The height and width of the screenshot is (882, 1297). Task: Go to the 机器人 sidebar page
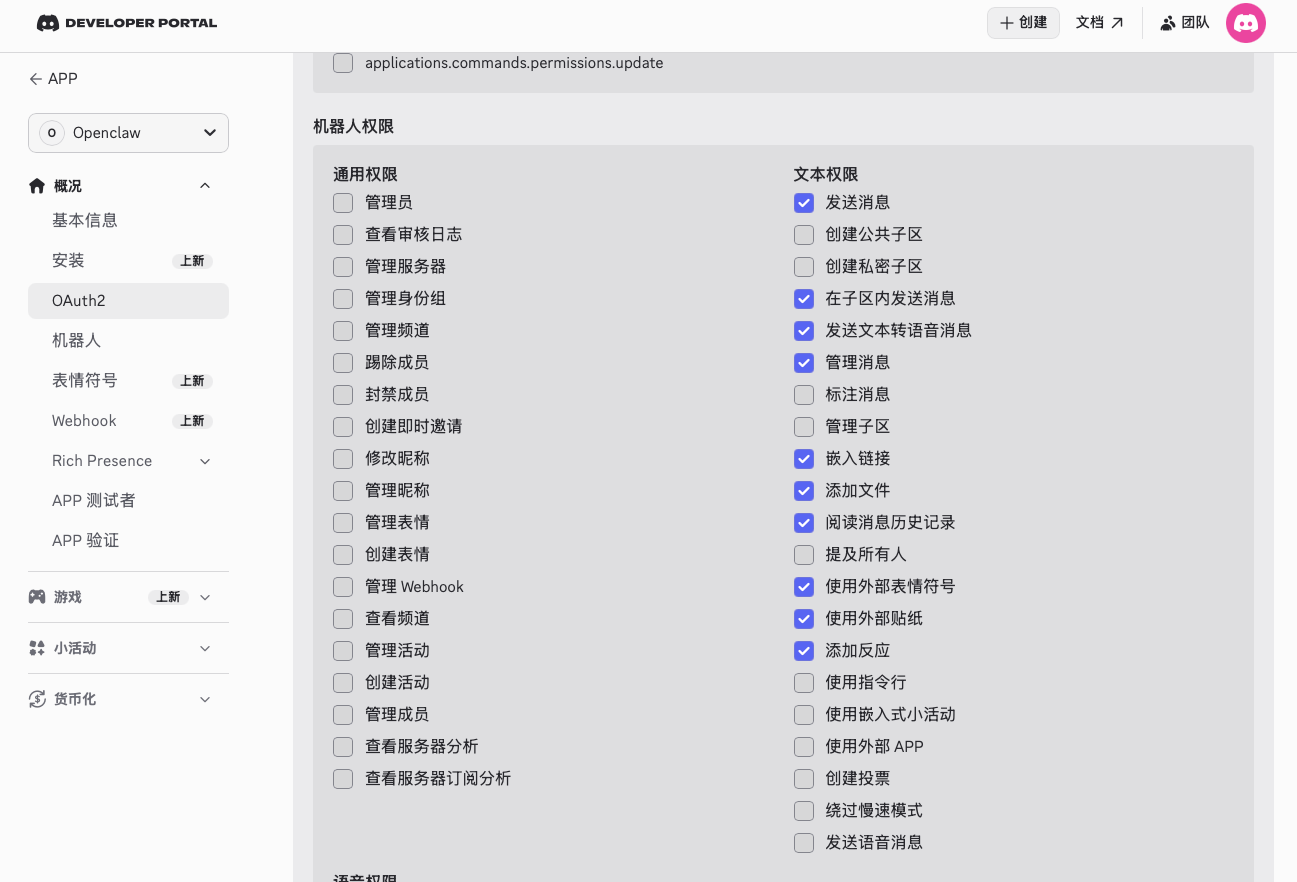pyautogui.click(x=77, y=341)
